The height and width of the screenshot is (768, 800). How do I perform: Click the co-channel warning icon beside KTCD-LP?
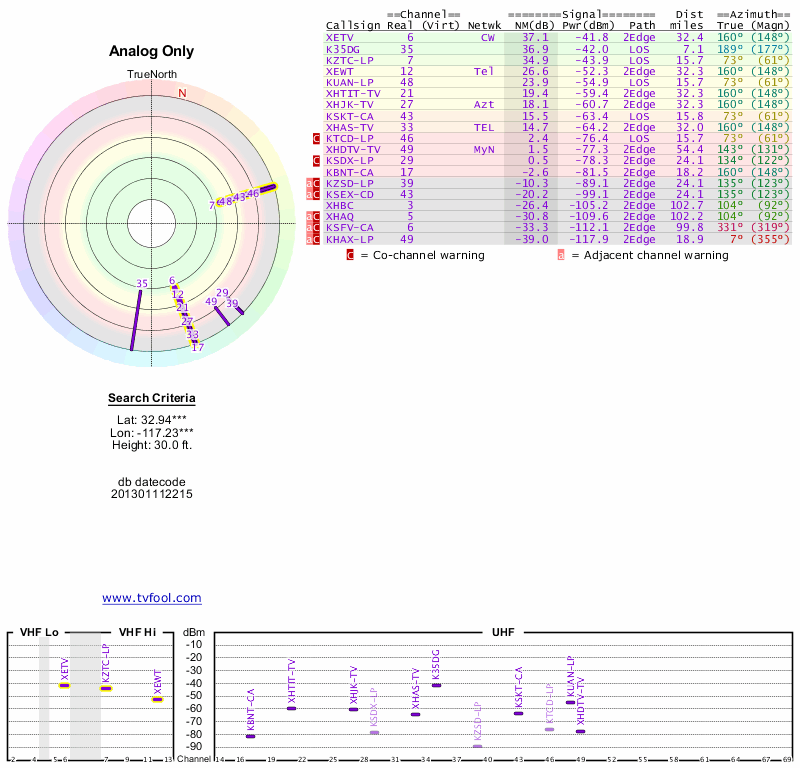pos(316,138)
